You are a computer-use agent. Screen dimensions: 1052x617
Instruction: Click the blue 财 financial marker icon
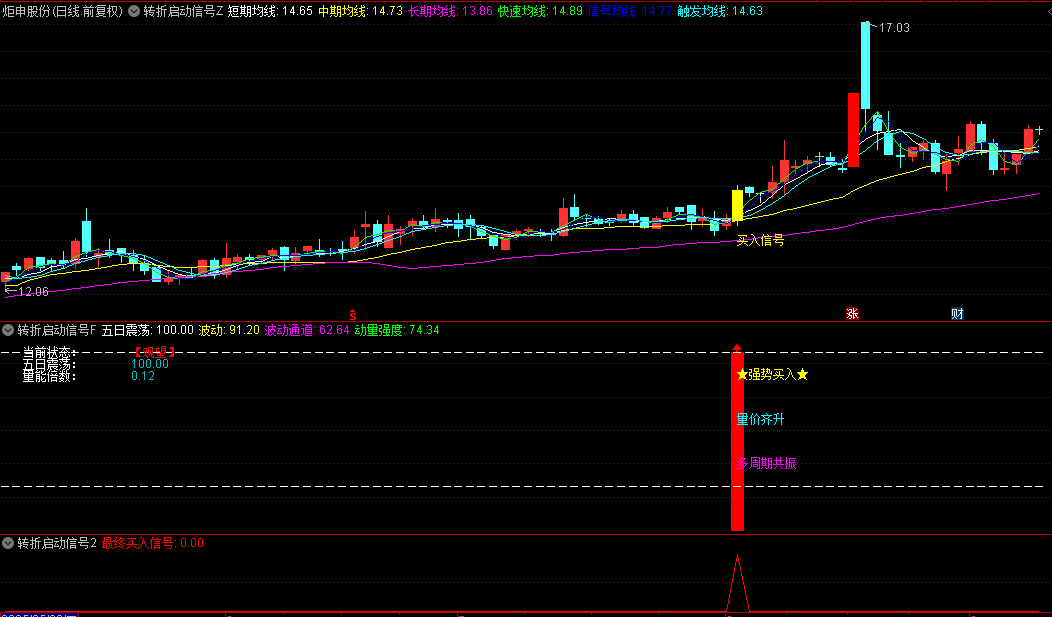pos(957,313)
